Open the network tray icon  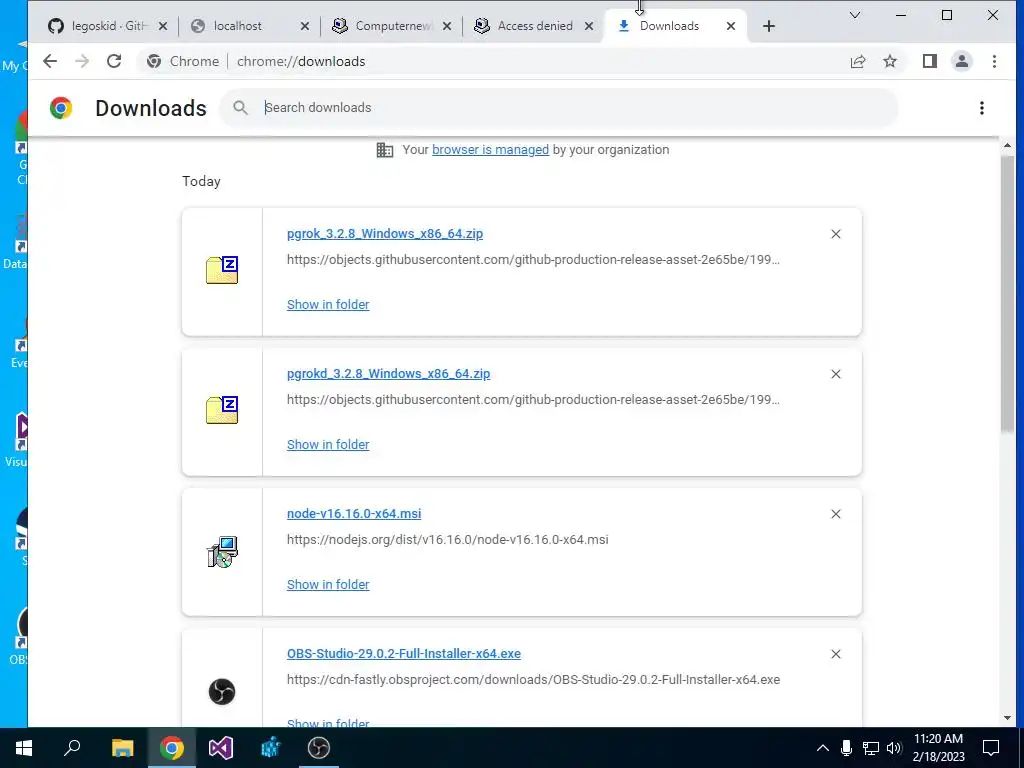click(871, 748)
